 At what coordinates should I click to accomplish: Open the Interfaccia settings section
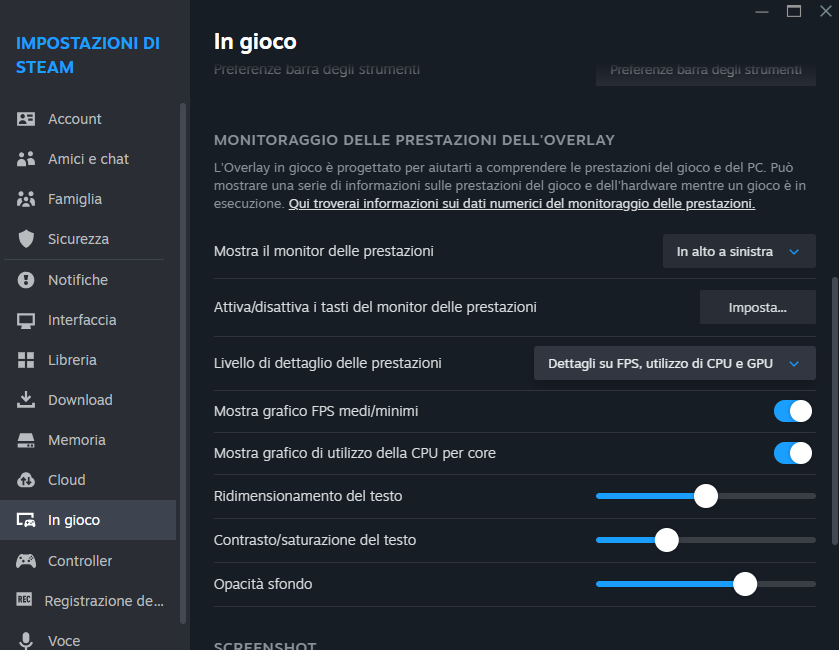coord(82,320)
